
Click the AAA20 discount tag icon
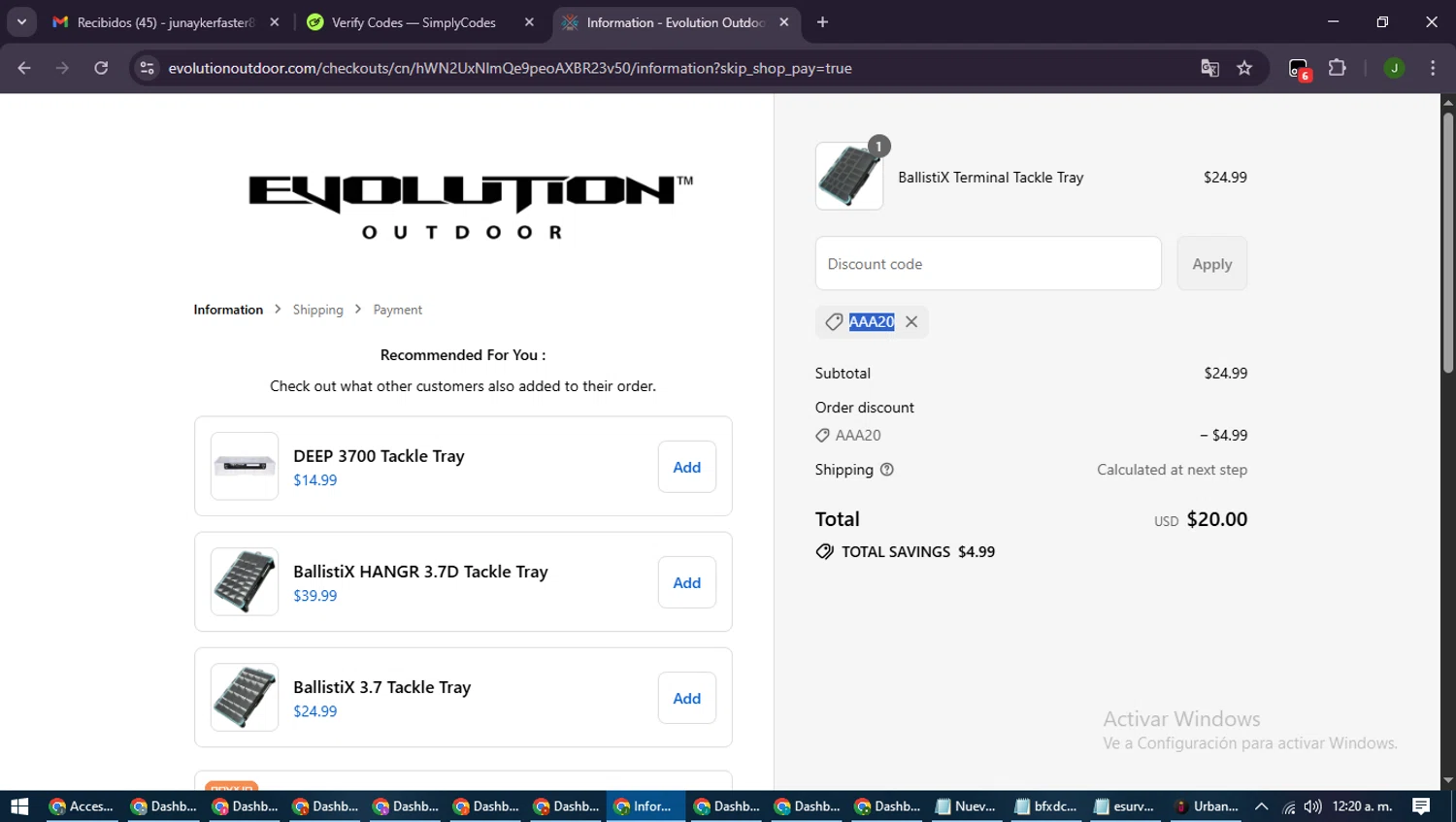tap(833, 321)
